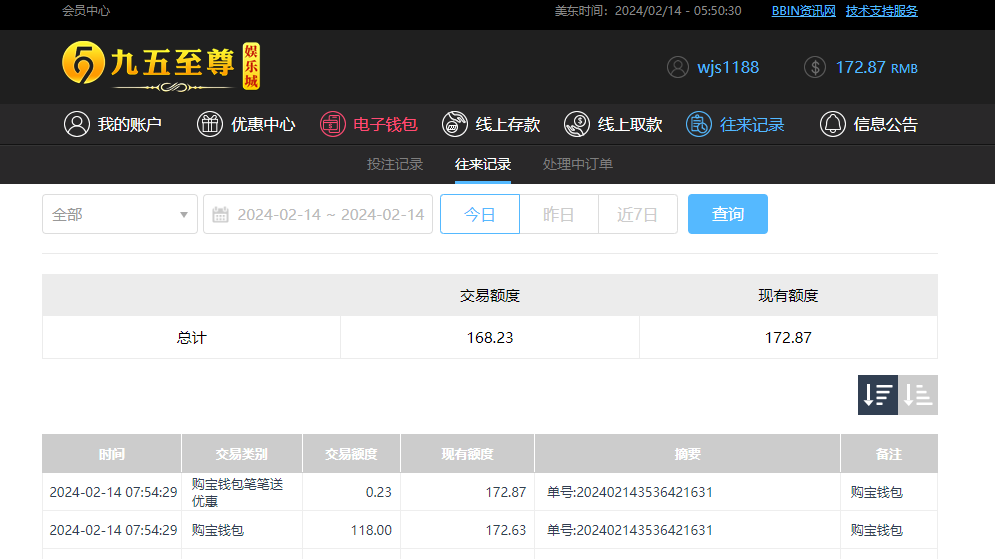Click the 电子钱包 wallet icon
The width and height of the screenshot is (995, 559).
pos(333,124)
